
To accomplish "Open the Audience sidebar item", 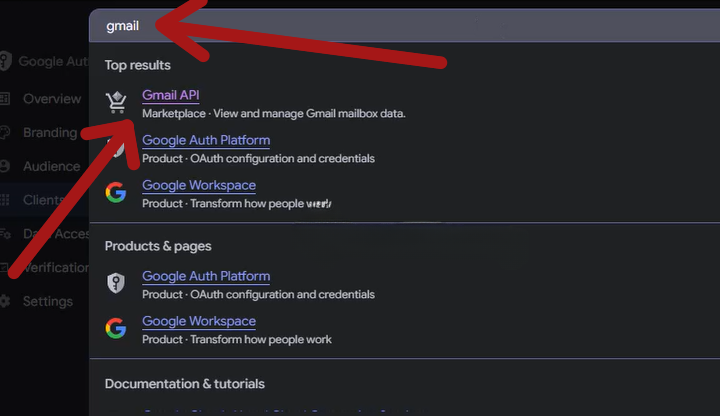I will 51,166.
